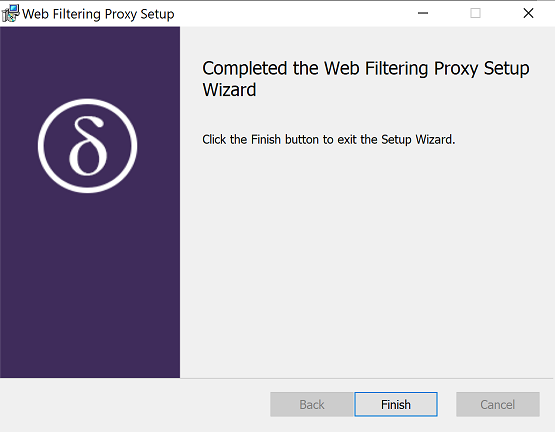Image resolution: width=555 pixels, height=432 pixels.
Task: Click the Finish button to exit setup
Action: click(396, 404)
